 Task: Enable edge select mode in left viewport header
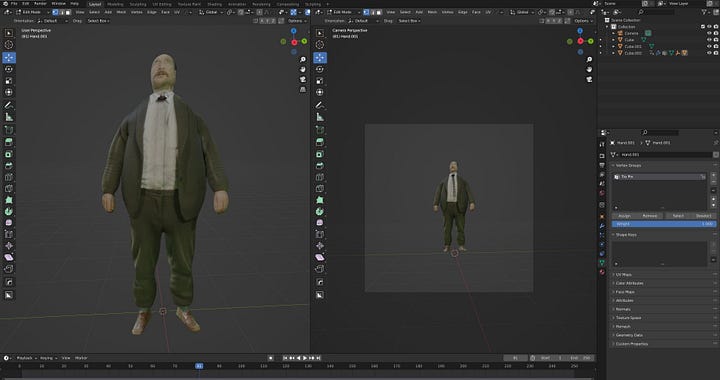coord(62,12)
